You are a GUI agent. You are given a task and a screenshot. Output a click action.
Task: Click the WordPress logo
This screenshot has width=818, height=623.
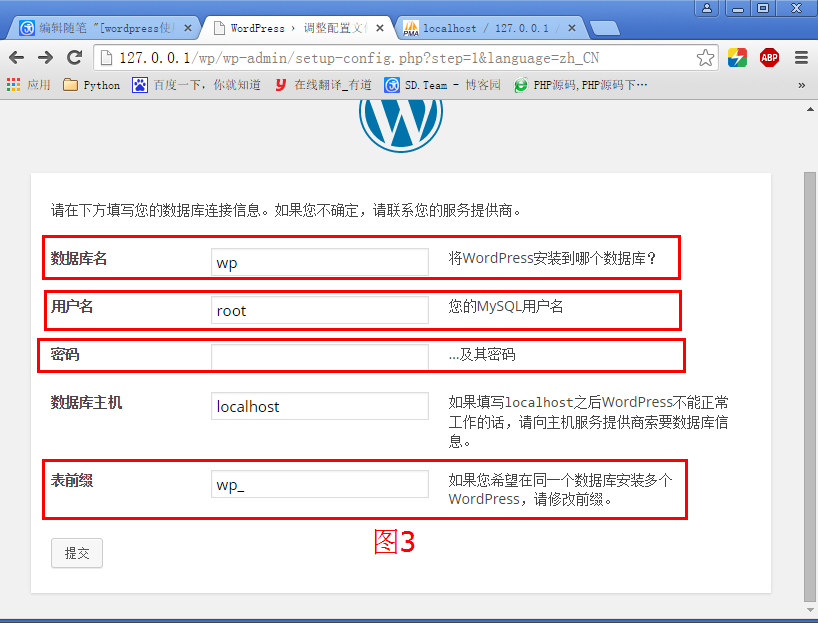tap(401, 125)
